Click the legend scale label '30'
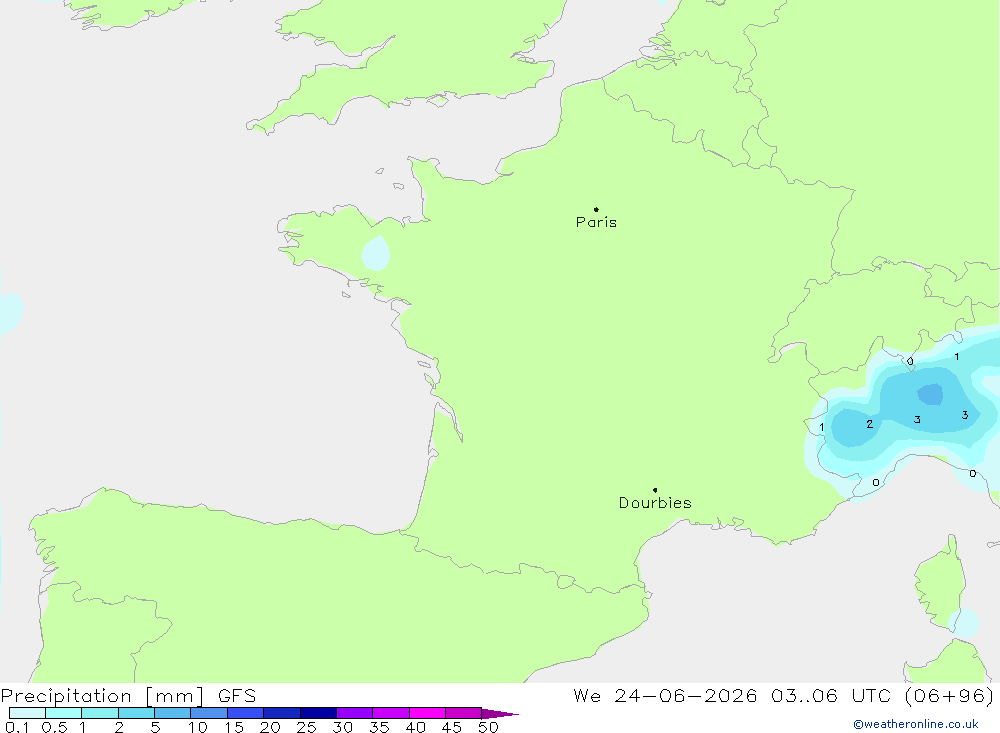Screen dimensions: 1000x733 point(343,727)
